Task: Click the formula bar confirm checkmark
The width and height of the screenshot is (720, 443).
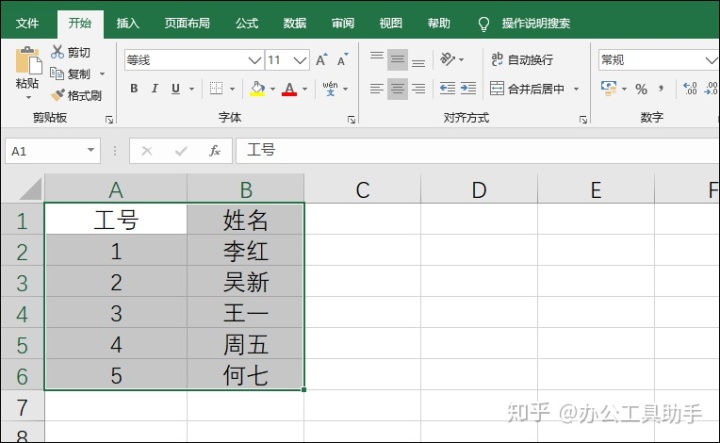Action: tap(181, 151)
